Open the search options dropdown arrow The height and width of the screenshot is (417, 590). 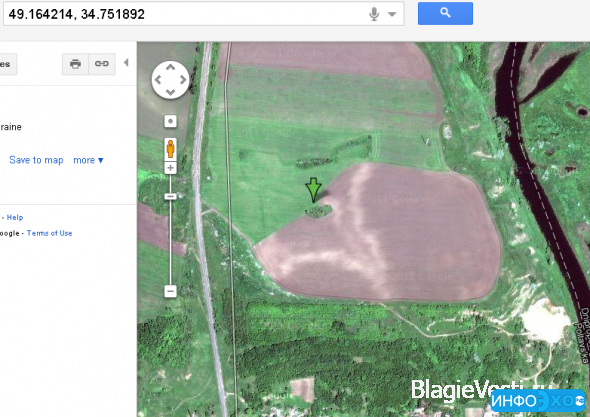[x=392, y=14]
